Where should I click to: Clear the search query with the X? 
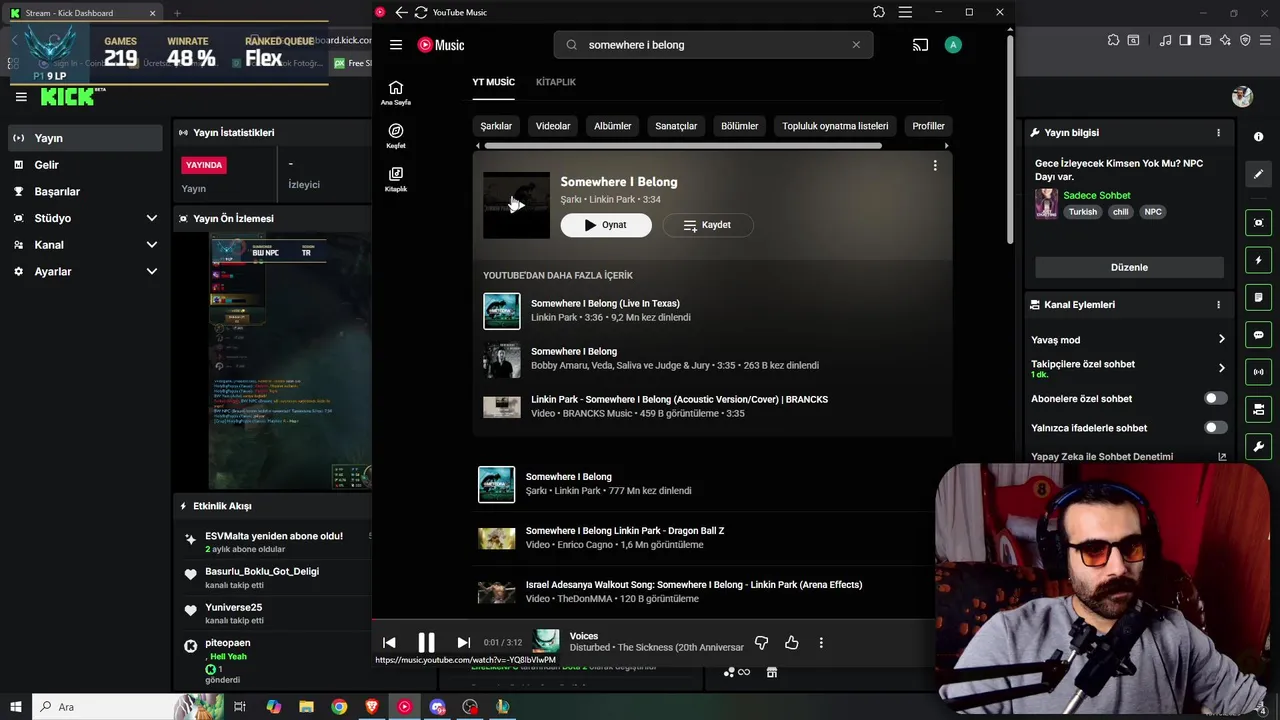[856, 45]
